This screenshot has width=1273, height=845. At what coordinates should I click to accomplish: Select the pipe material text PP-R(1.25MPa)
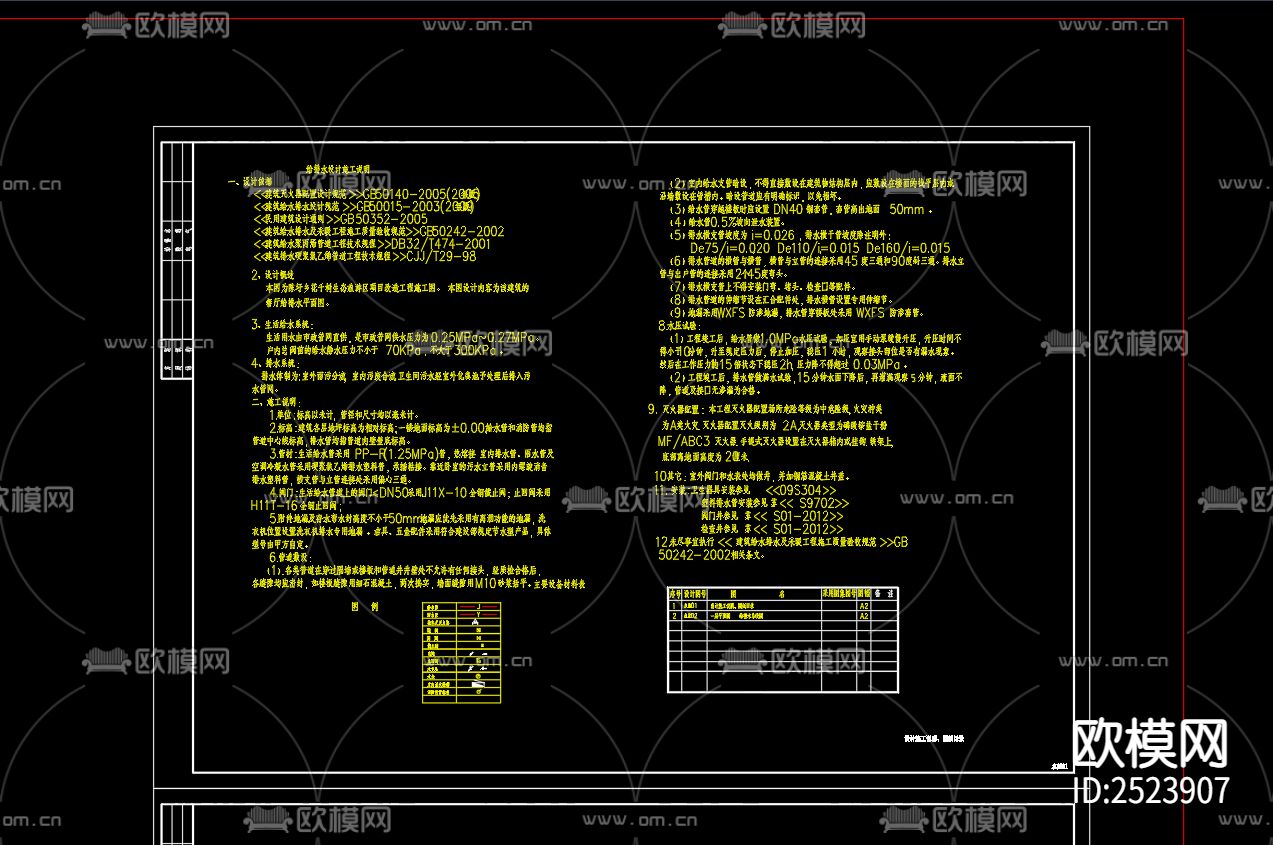[398, 454]
